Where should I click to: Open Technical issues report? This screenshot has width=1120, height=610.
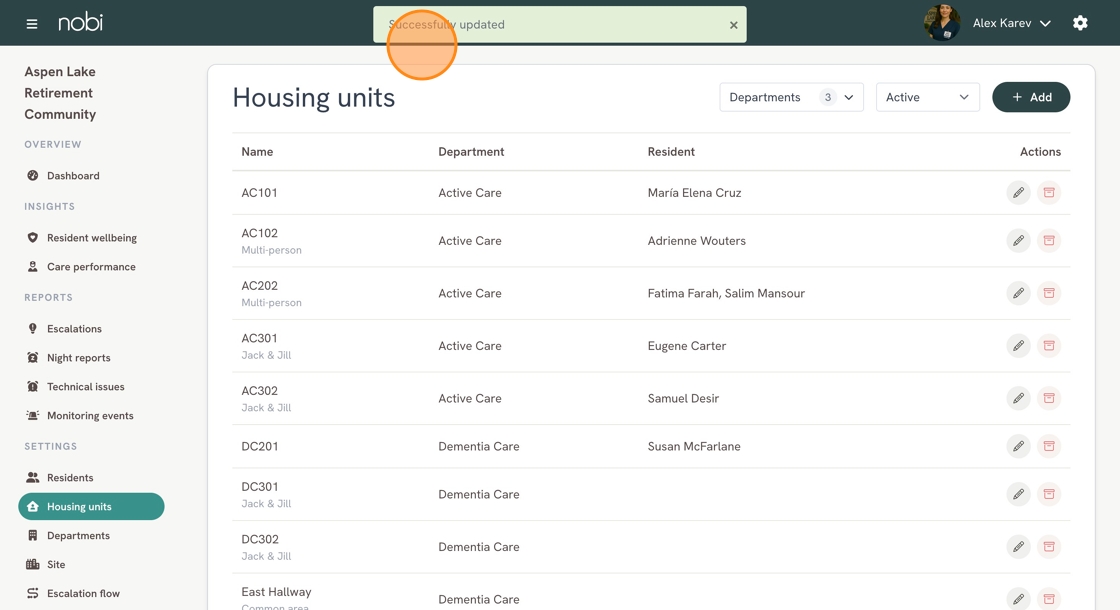tap(91, 386)
